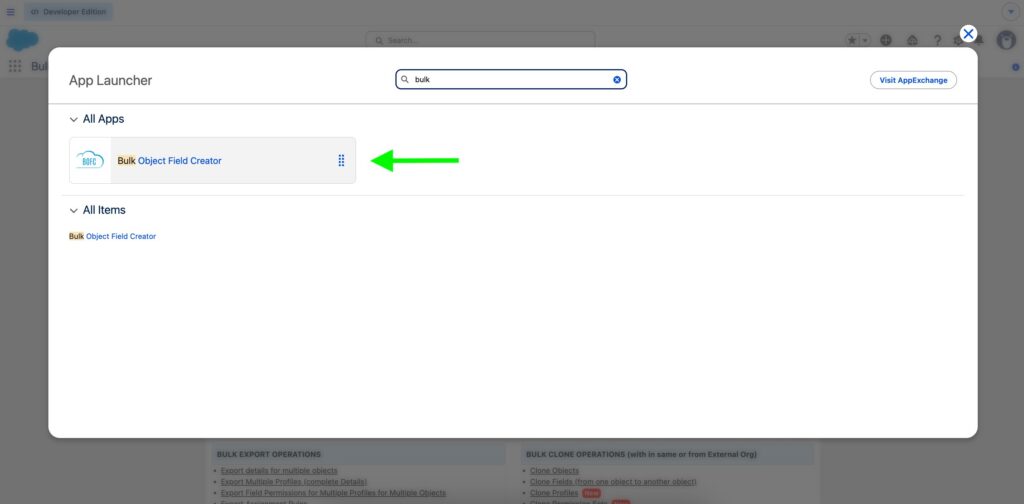
Task: Select the Developer Edition tab
Action: tap(69, 12)
